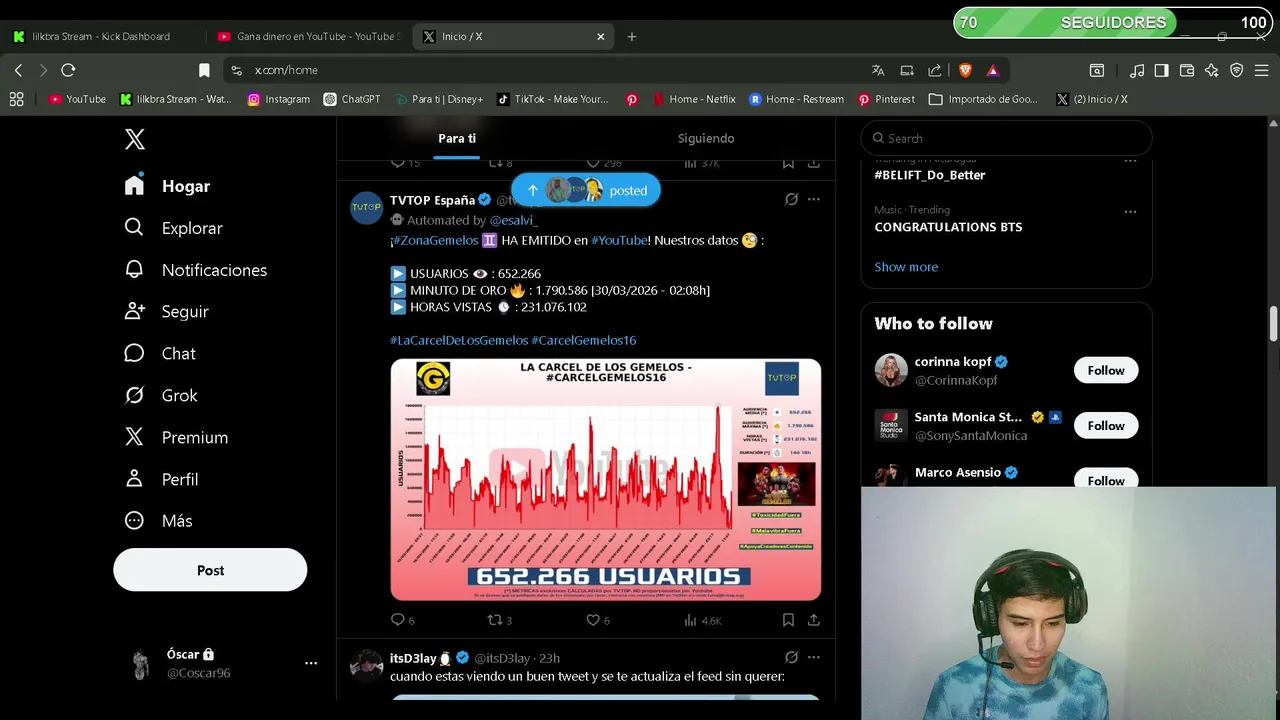Follow Marco Asensio
Screen dimensions: 1280x720
[1106, 480]
